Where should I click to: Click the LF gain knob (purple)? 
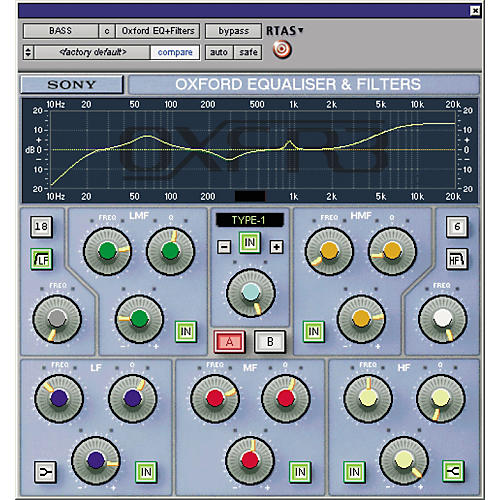click(x=96, y=461)
